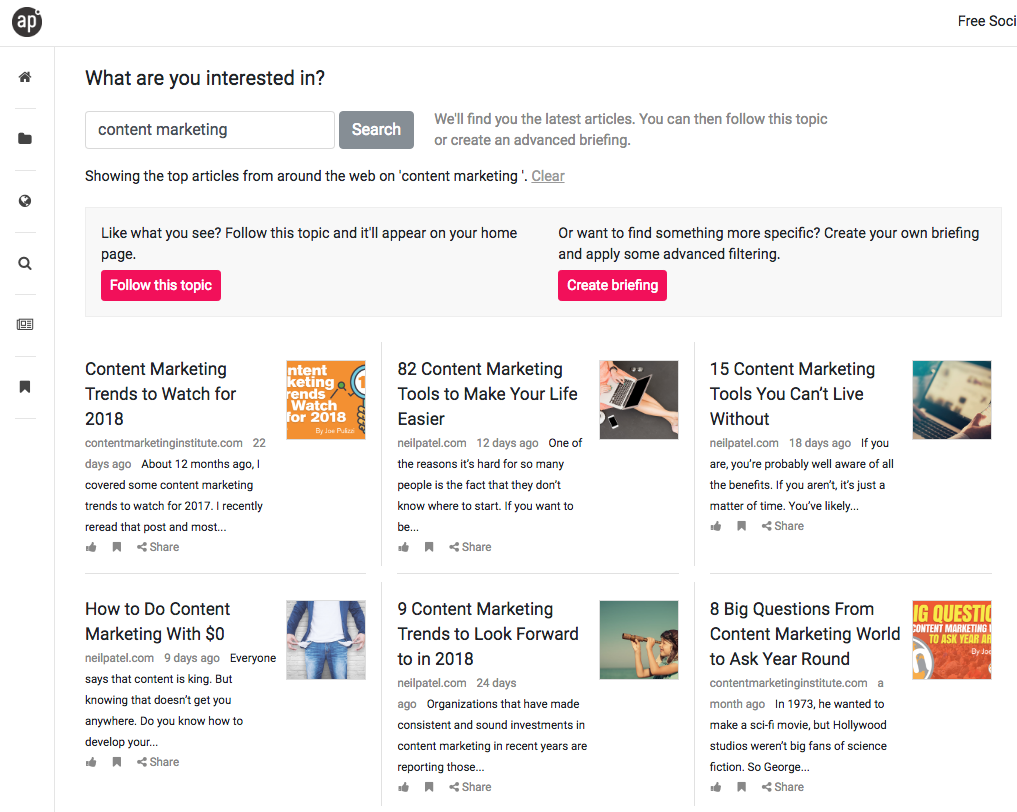Open the folder icon in the sidebar
The height and width of the screenshot is (812, 1017).
point(25,139)
